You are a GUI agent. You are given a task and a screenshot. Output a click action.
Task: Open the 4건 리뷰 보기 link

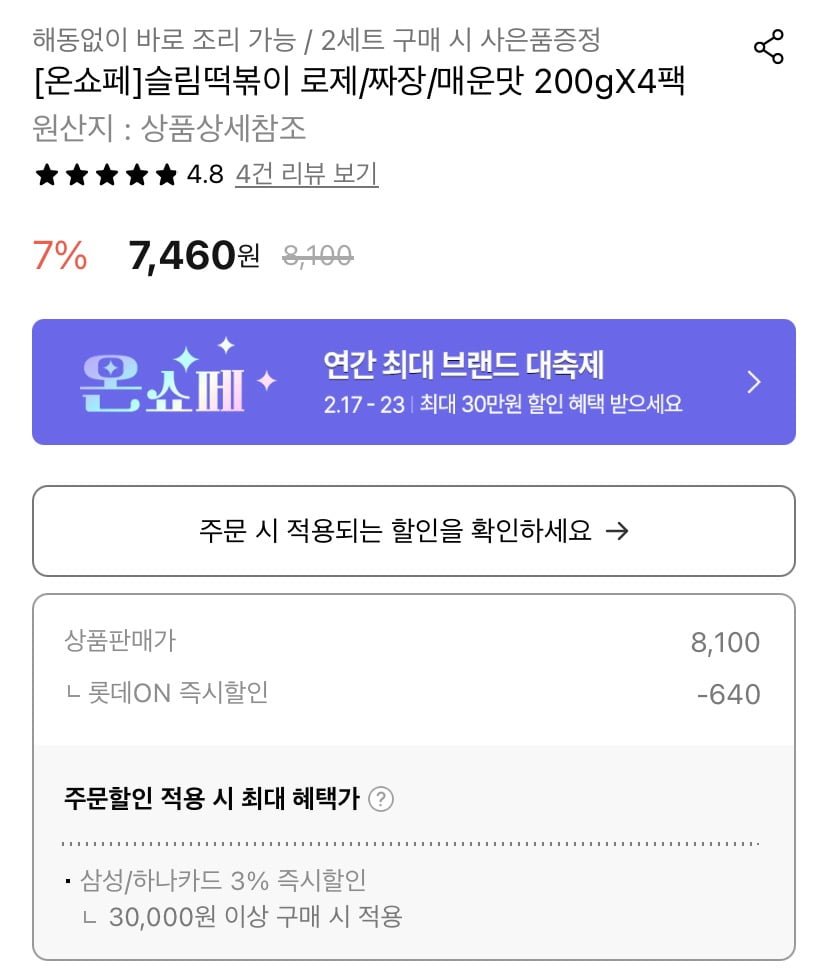pyautogui.click(x=306, y=175)
